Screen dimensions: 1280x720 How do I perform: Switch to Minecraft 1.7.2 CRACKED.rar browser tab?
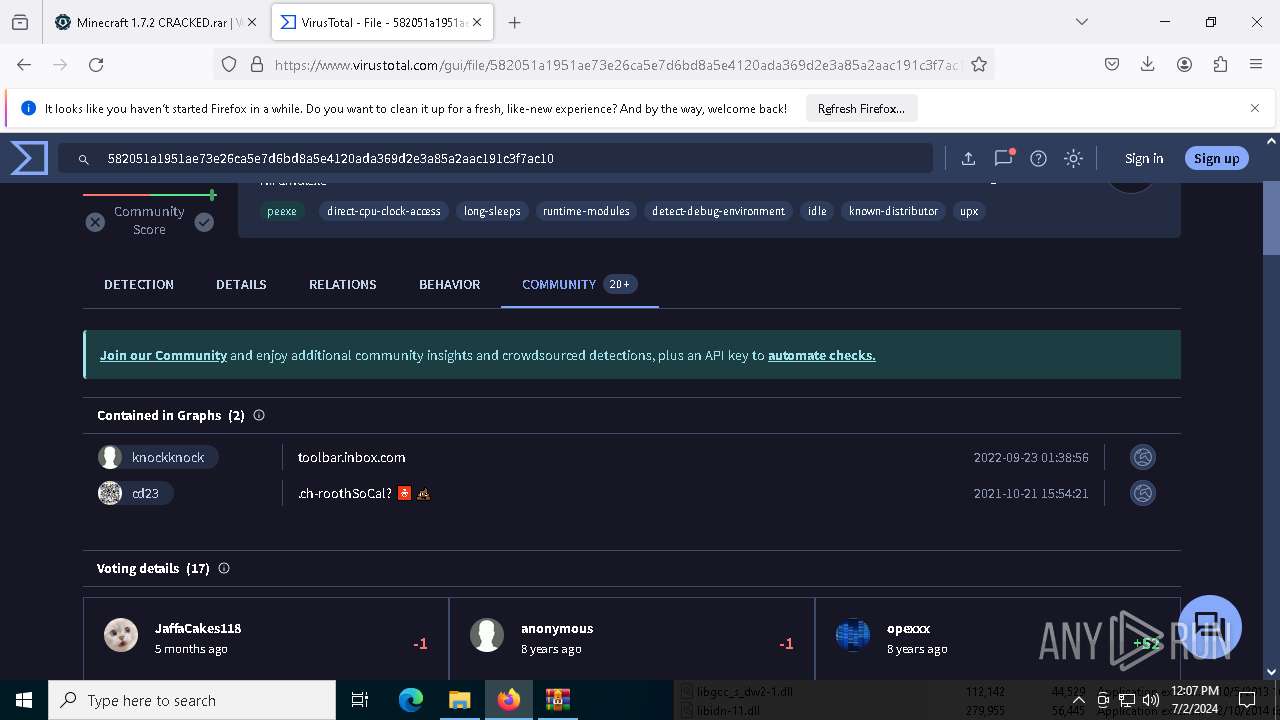pos(155,22)
